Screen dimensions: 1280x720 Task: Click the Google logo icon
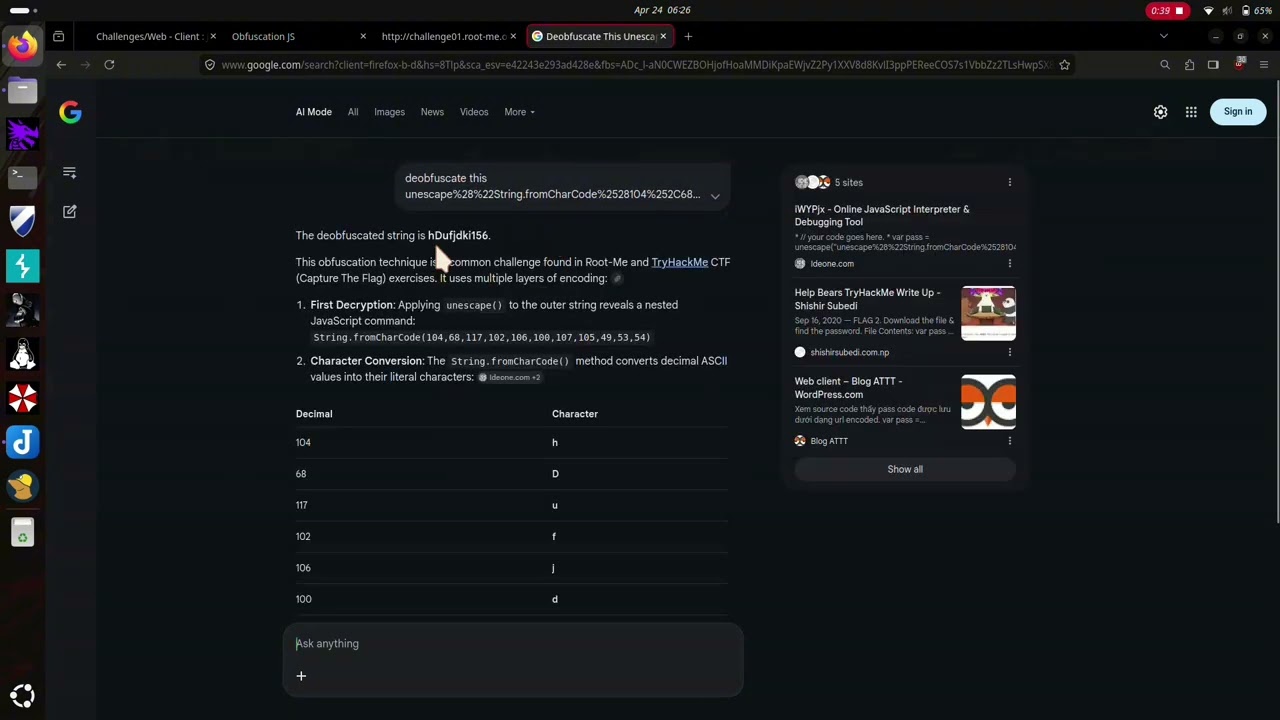click(x=70, y=112)
